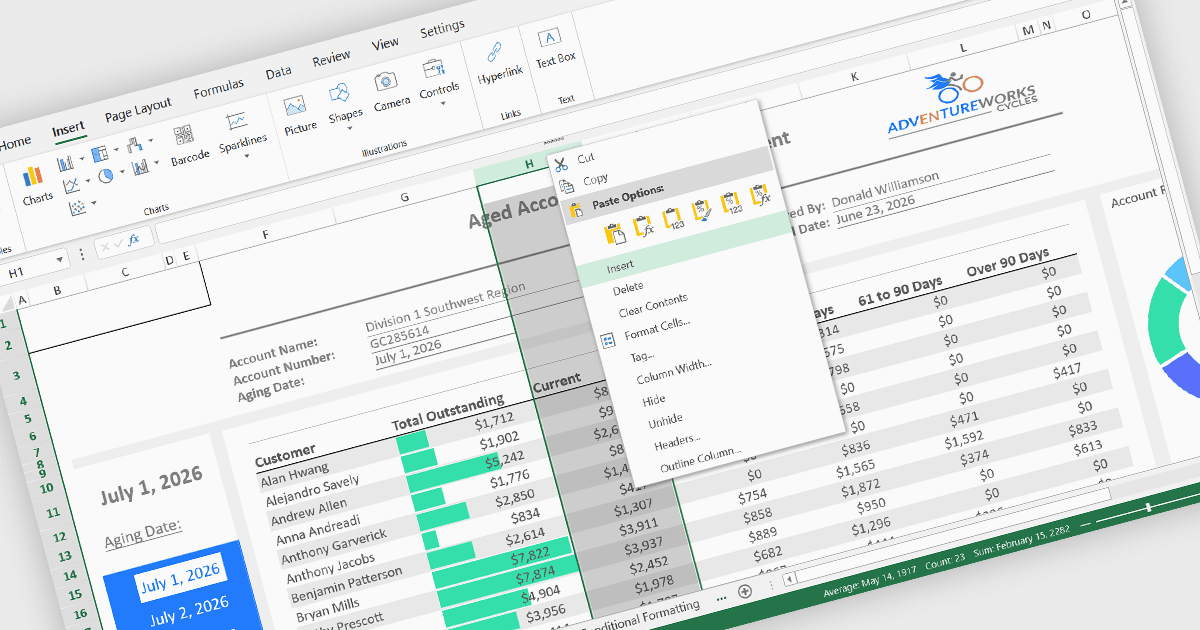
Task: Add a new sheet with plus button
Action: 744,591
